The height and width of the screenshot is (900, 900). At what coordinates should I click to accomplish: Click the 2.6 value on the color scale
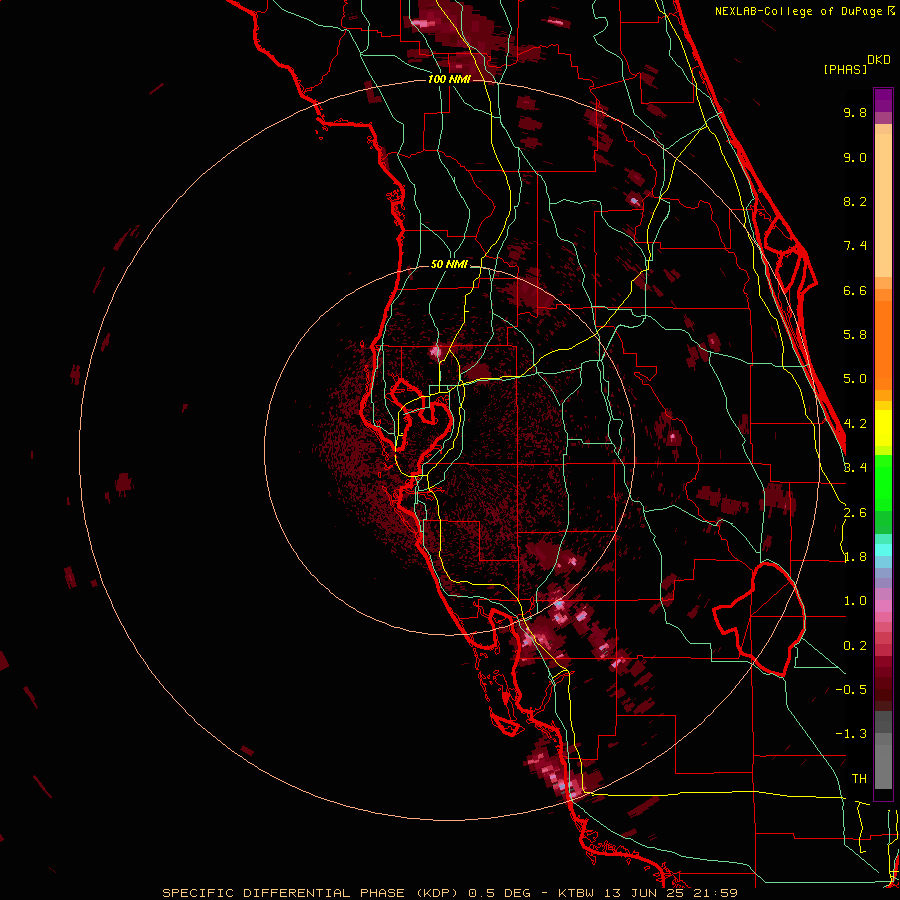[855, 513]
